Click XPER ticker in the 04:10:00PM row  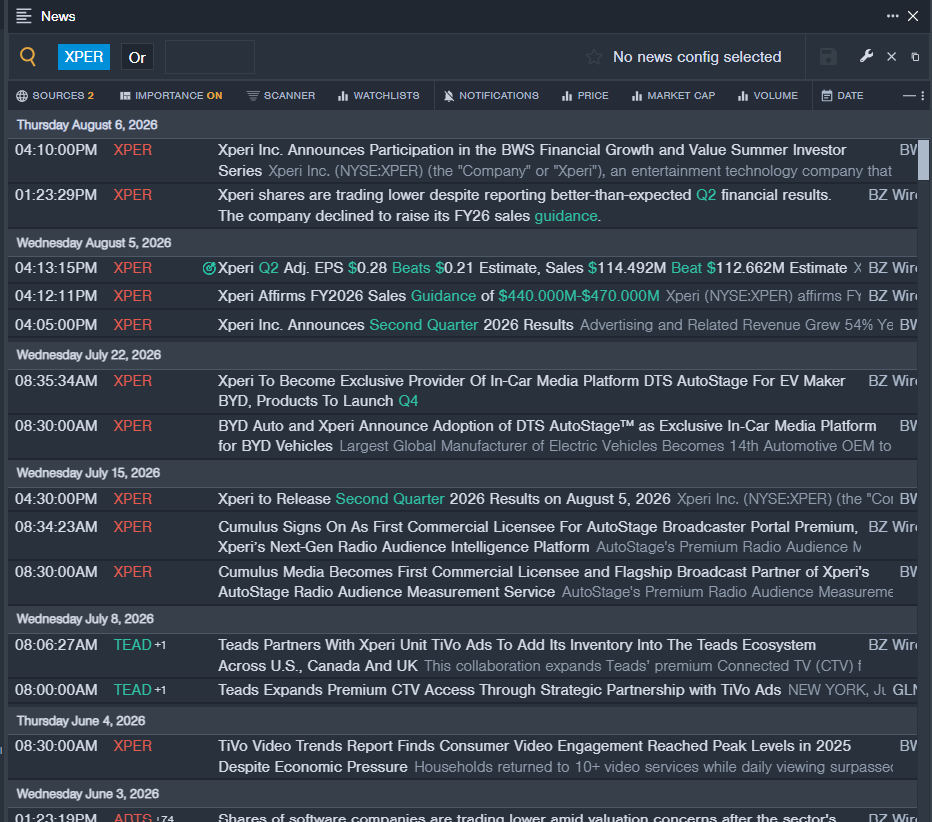(x=133, y=150)
